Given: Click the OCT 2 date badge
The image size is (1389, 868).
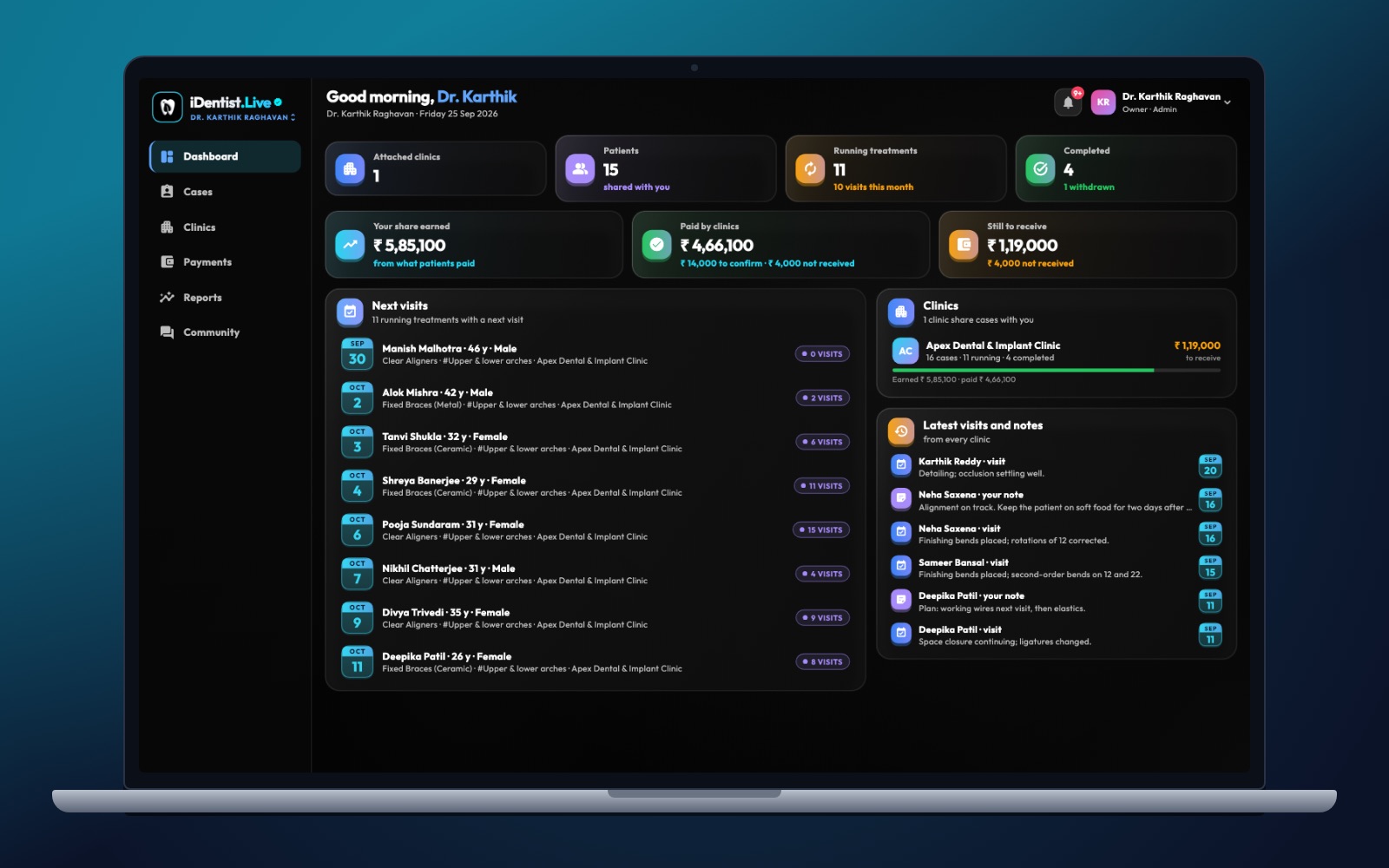Looking at the screenshot, I should [357, 398].
